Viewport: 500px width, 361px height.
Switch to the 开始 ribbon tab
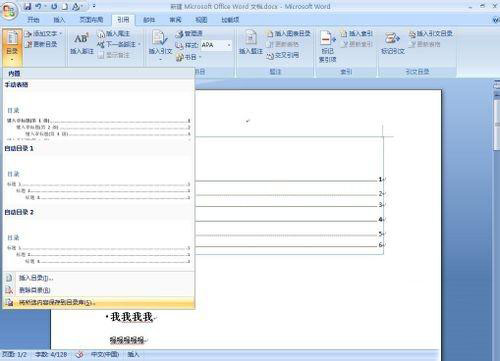click(x=33, y=20)
